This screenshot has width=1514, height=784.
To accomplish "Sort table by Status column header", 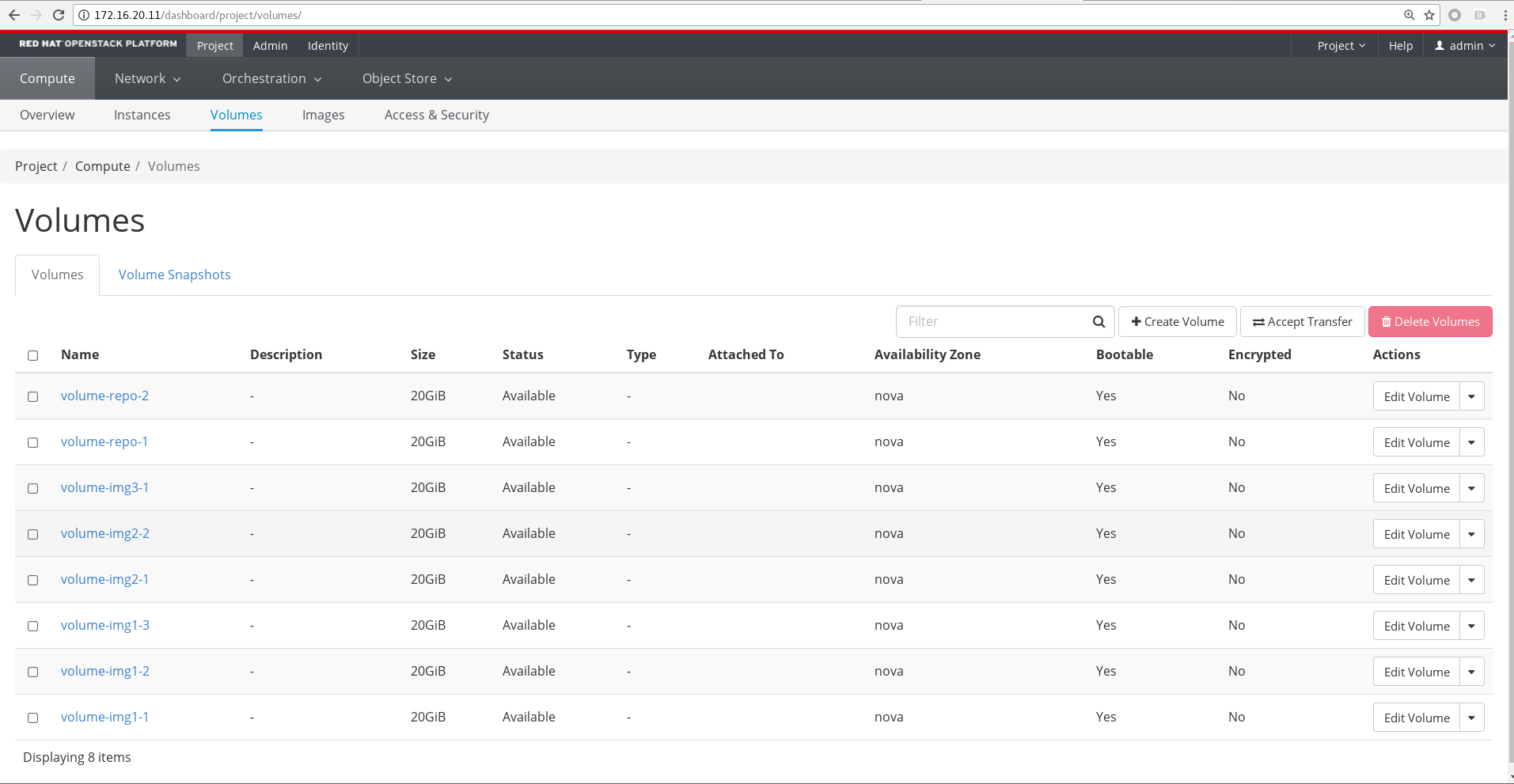I will tap(522, 354).
